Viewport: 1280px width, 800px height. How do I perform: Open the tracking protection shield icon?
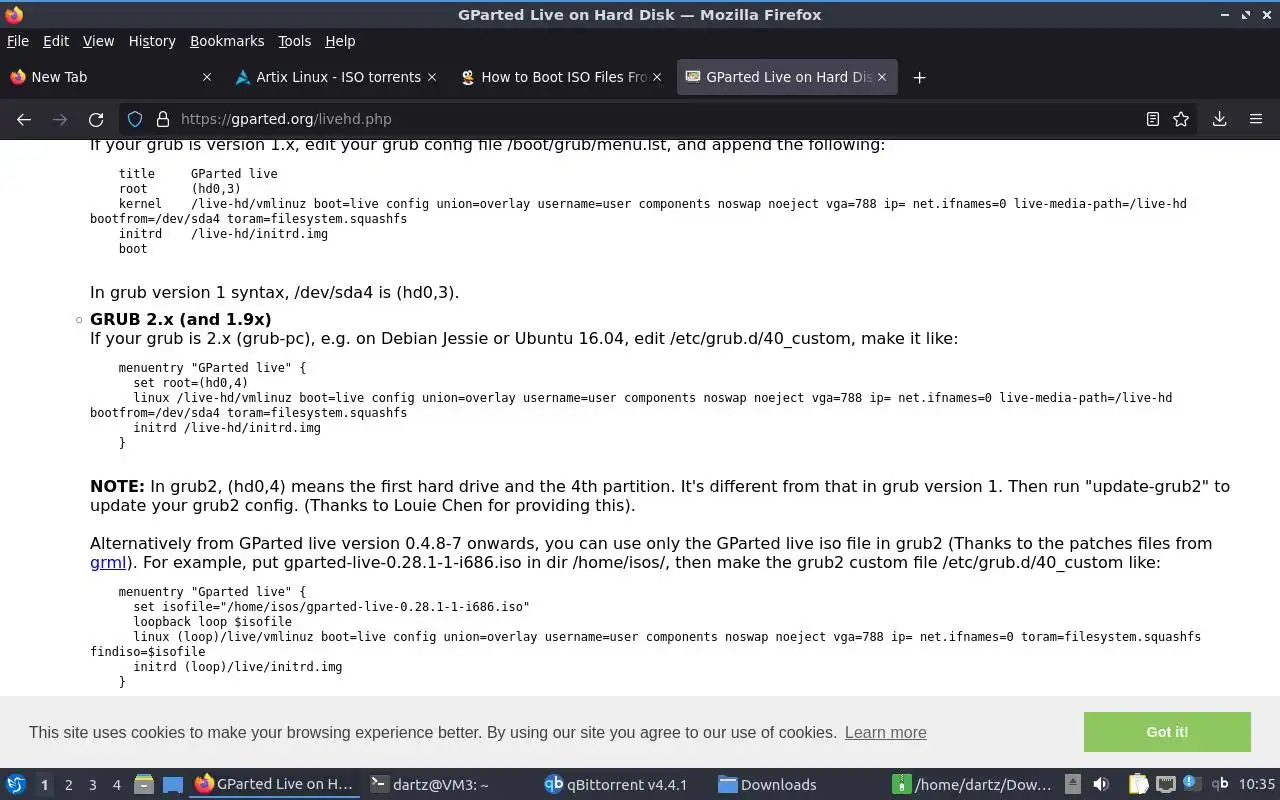click(x=135, y=119)
